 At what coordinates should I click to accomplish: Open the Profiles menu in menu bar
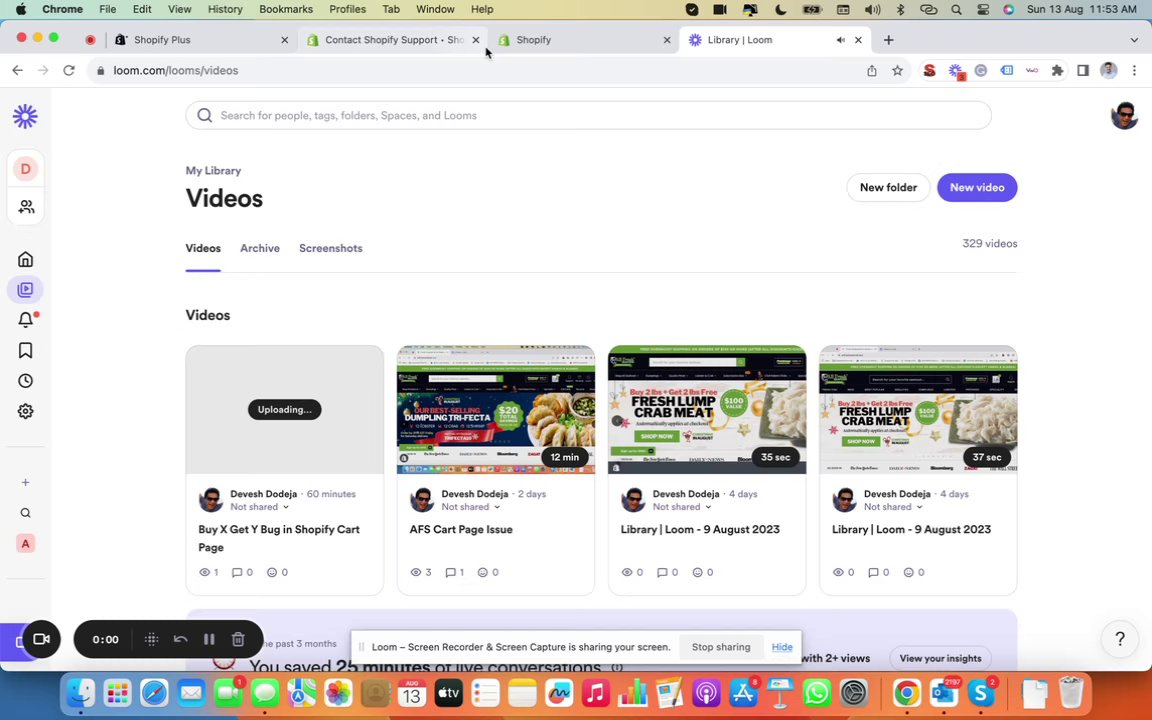347,10
